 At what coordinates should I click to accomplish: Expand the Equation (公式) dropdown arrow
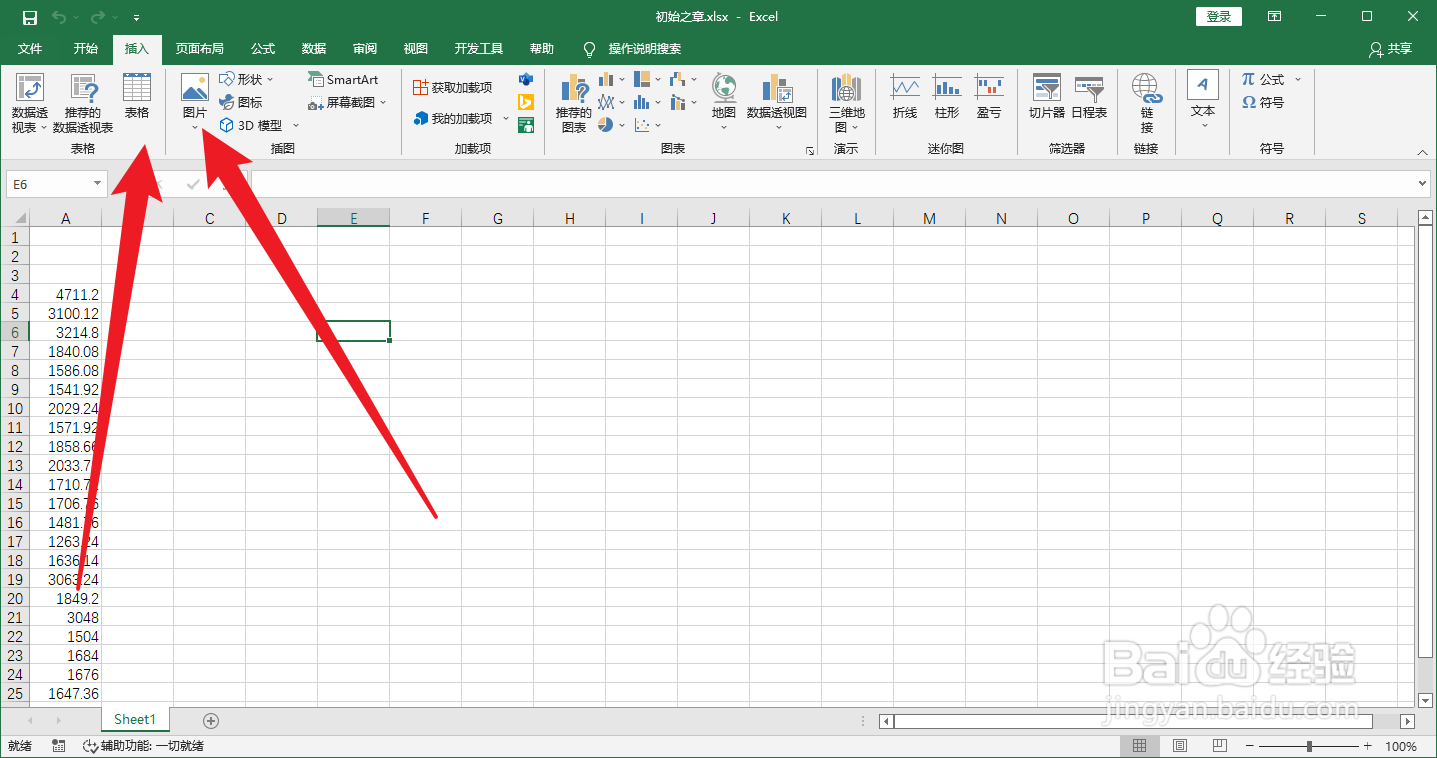[1298, 80]
